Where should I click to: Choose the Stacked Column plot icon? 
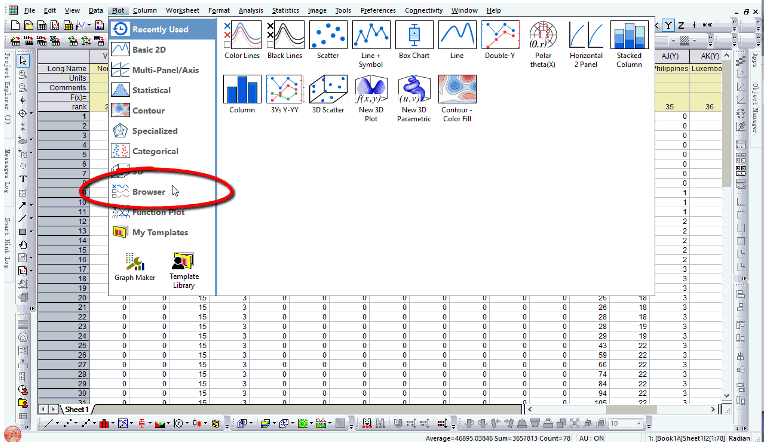click(629, 44)
